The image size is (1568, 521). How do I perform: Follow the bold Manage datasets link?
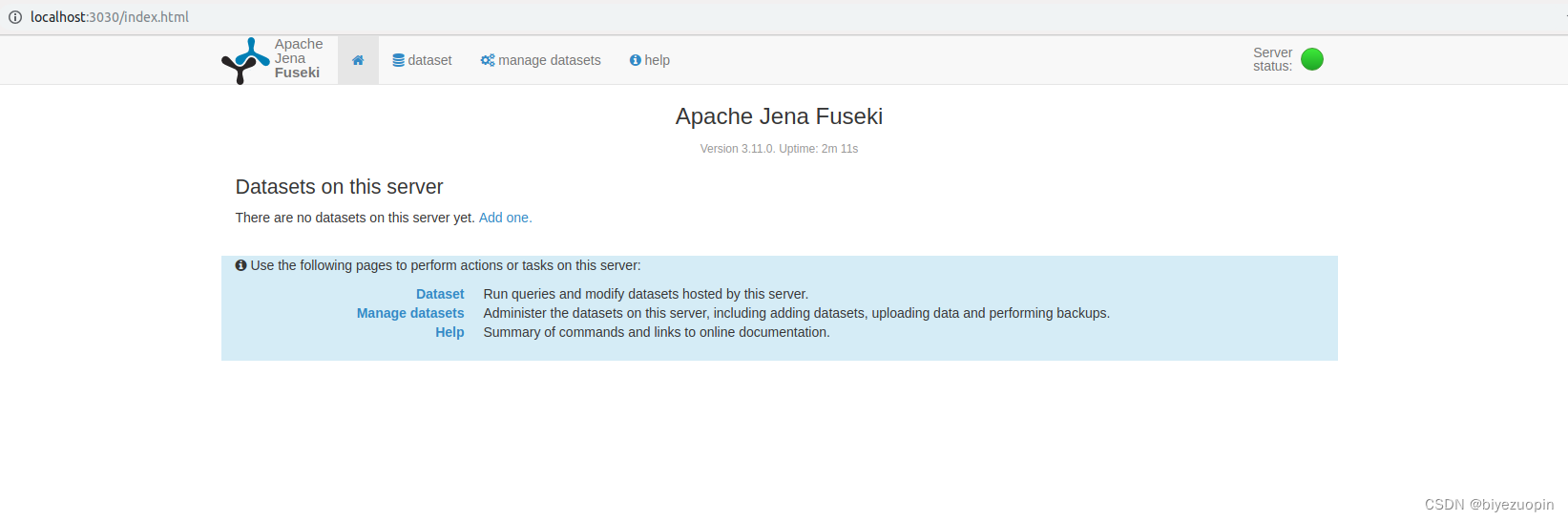[410, 313]
